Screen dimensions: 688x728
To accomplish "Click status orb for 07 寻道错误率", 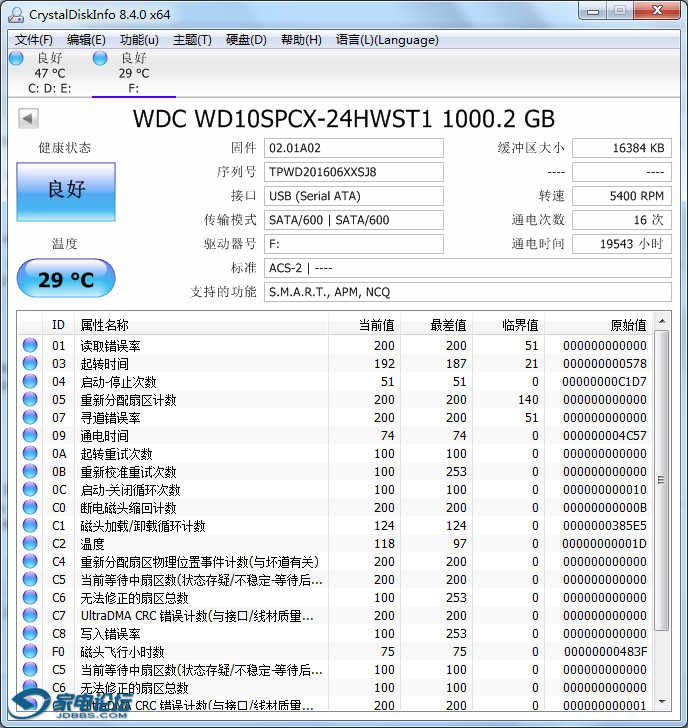I will pos(30,417).
